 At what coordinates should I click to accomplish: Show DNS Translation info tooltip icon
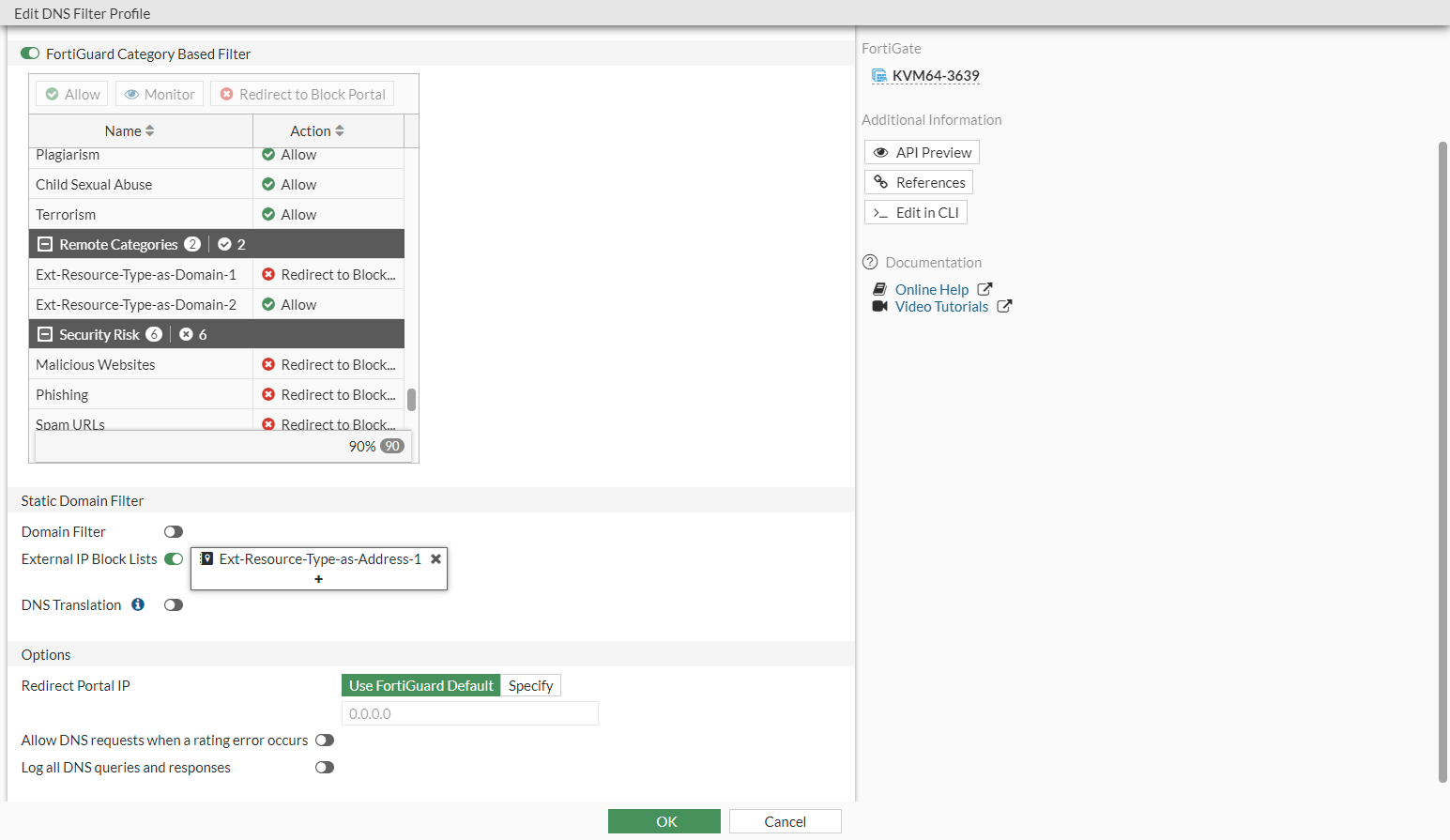138,604
